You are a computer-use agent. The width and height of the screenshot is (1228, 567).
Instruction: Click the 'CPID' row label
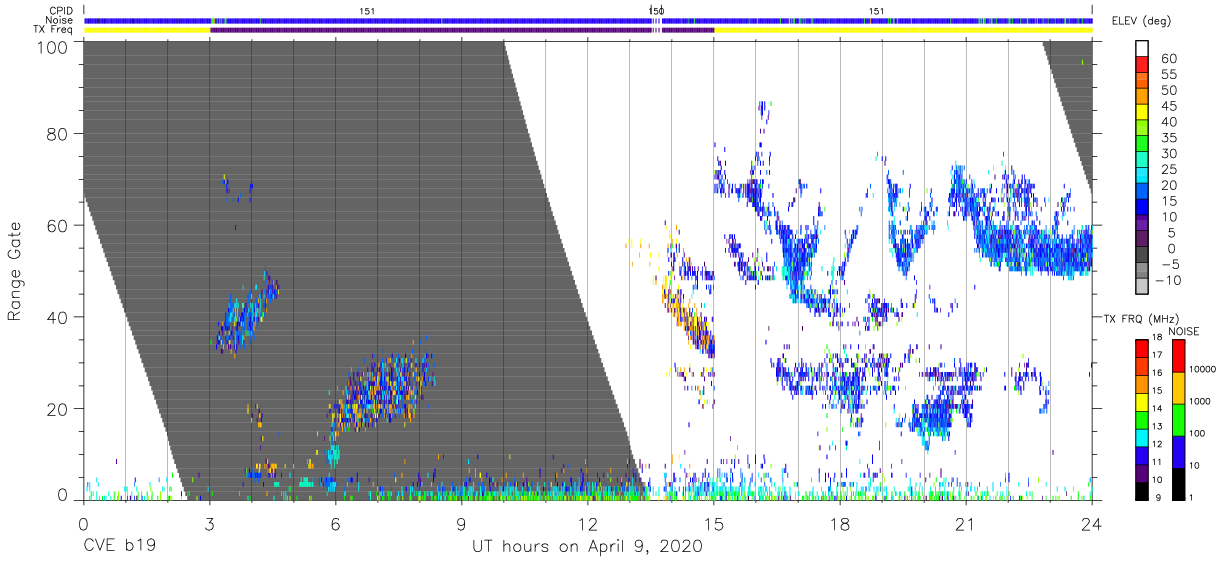62,11
